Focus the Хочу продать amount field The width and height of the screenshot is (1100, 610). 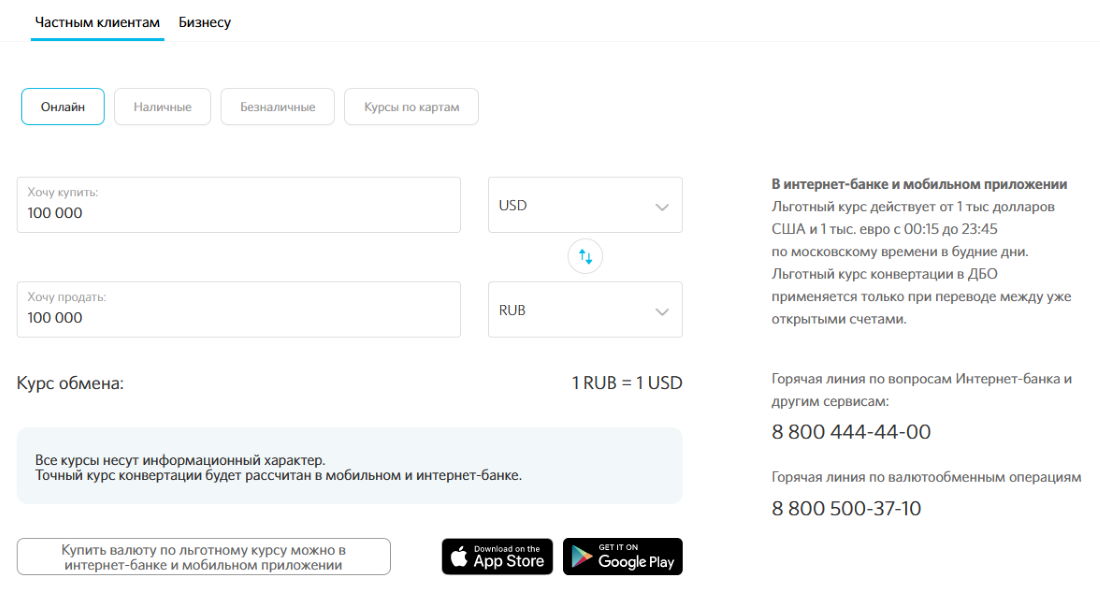click(239, 309)
